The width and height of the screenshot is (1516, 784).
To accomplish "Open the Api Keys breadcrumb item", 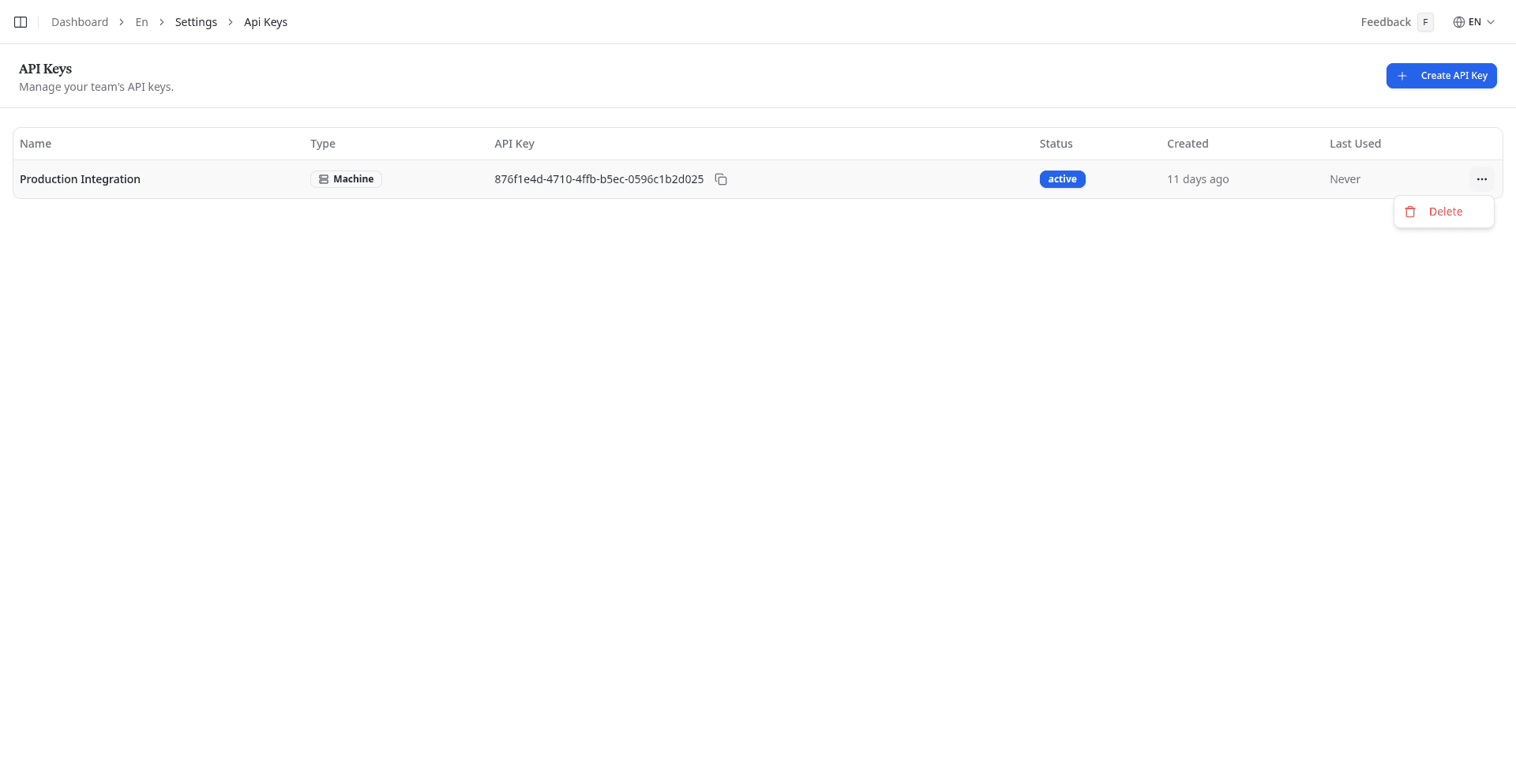I will pyautogui.click(x=265, y=22).
